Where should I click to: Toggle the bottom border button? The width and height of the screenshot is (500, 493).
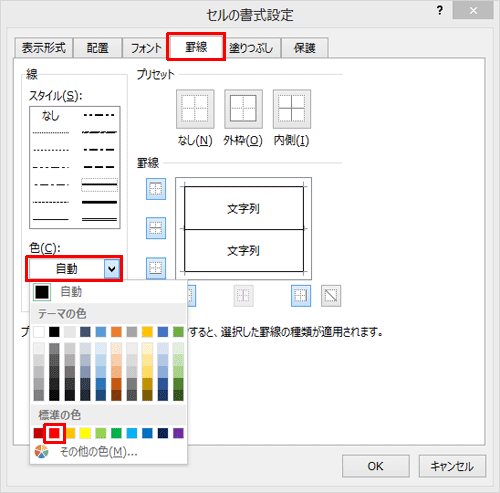[x=156, y=268]
